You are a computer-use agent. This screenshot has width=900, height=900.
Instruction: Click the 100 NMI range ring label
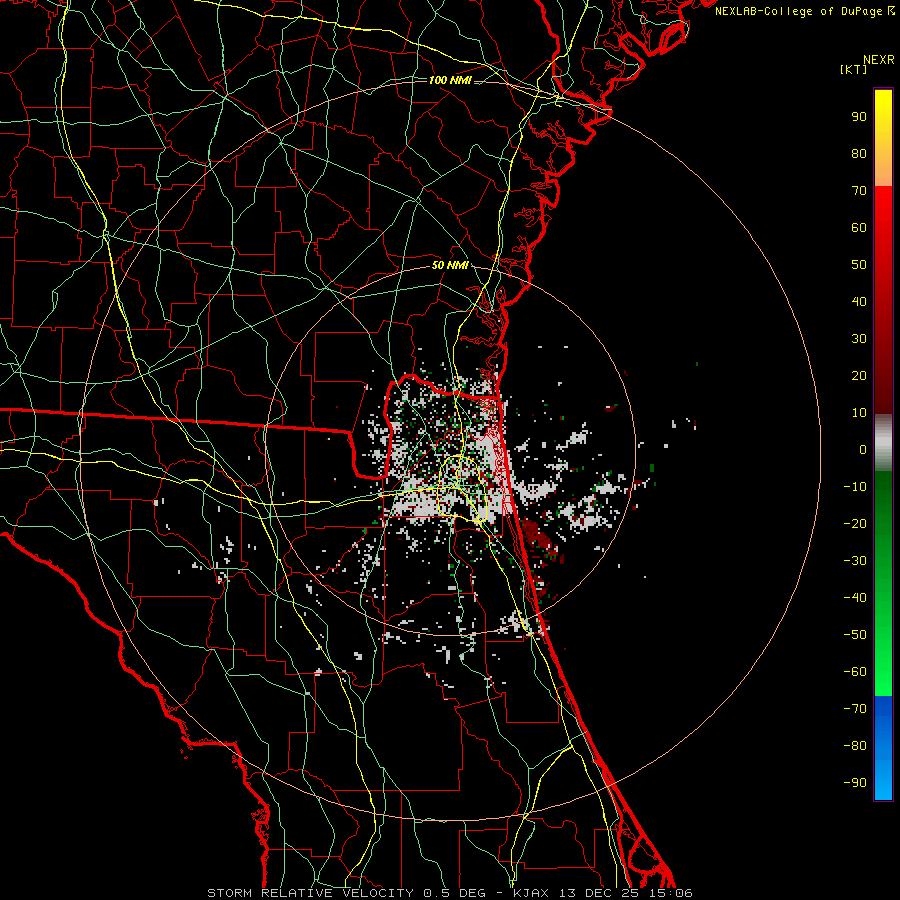click(x=450, y=80)
